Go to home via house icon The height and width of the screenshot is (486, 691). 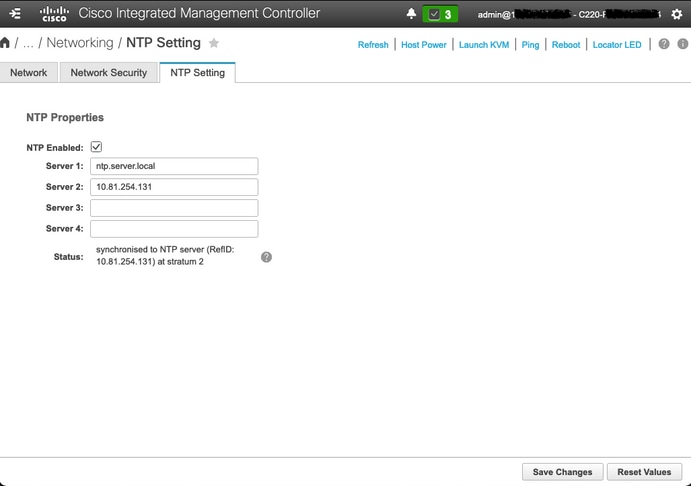(5, 43)
